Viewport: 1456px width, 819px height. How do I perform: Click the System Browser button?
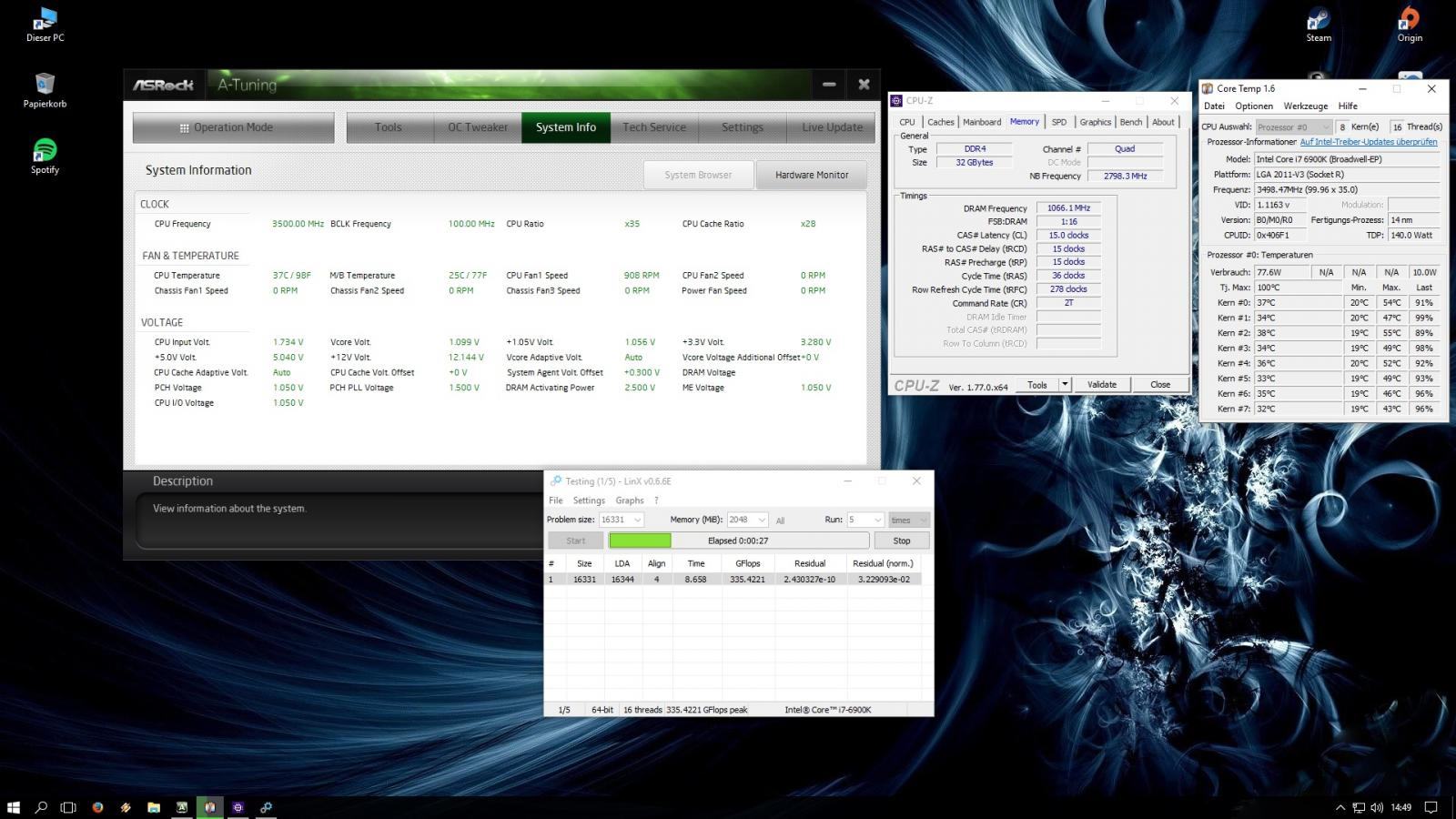coord(698,175)
